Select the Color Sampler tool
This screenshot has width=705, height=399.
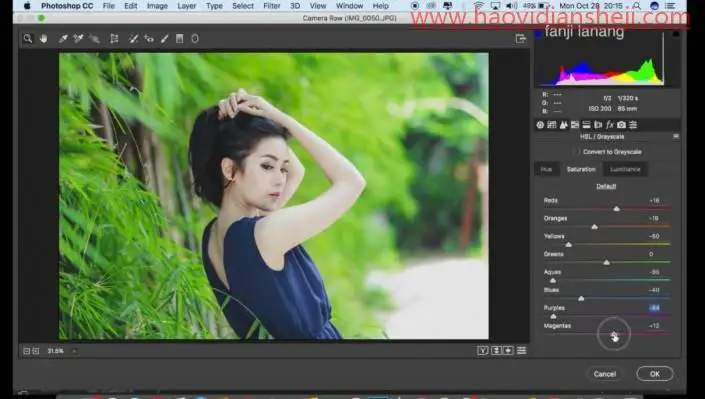point(78,39)
